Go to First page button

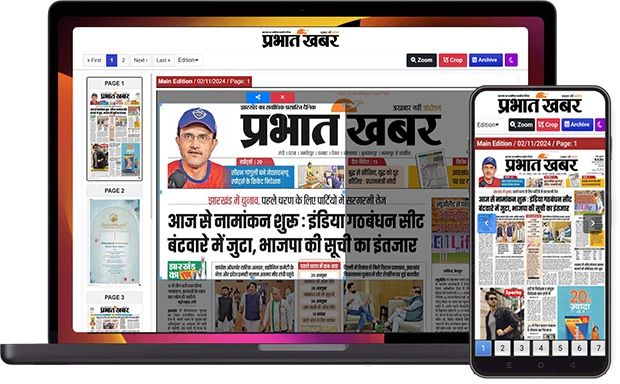tap(94, 60)
